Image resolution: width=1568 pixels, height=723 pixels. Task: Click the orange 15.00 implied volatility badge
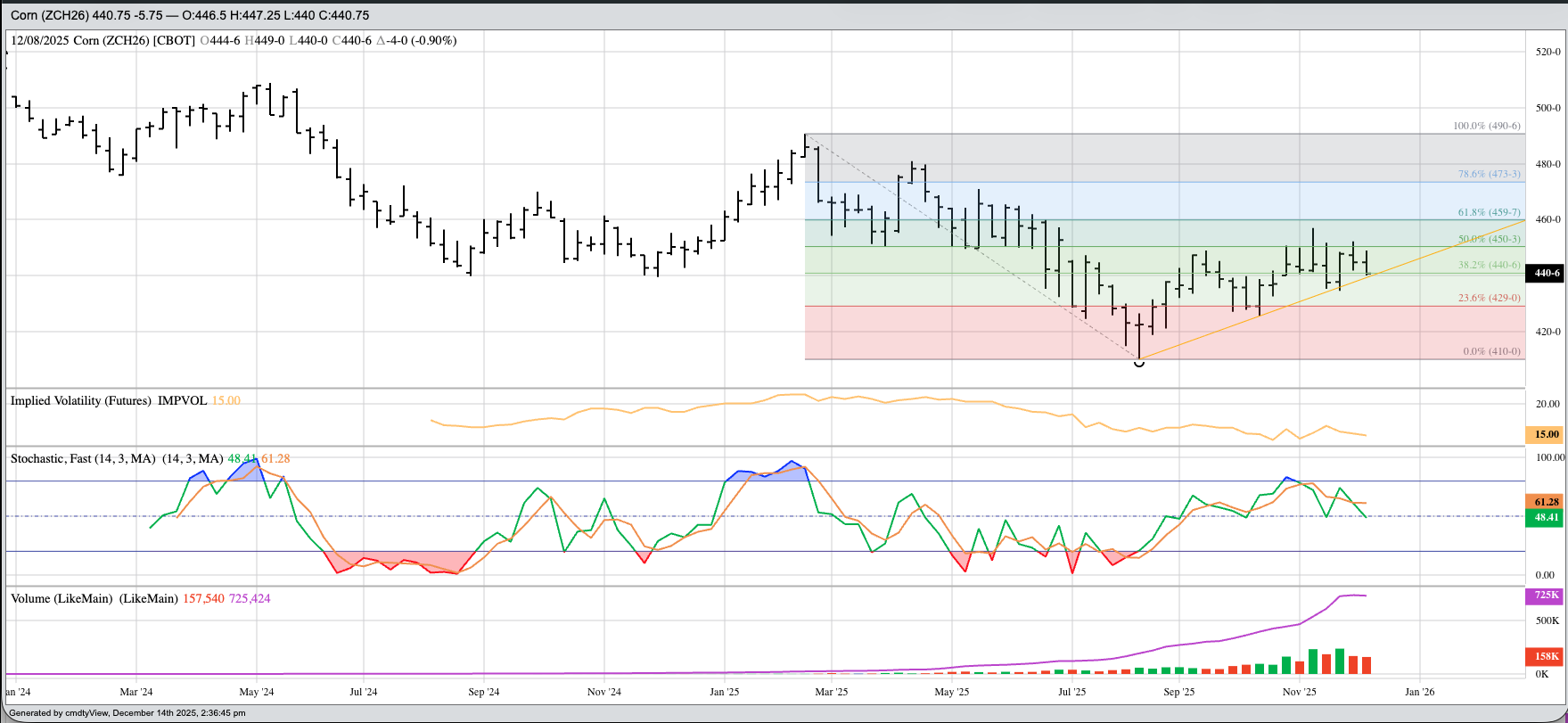[x=1546, y=434]
